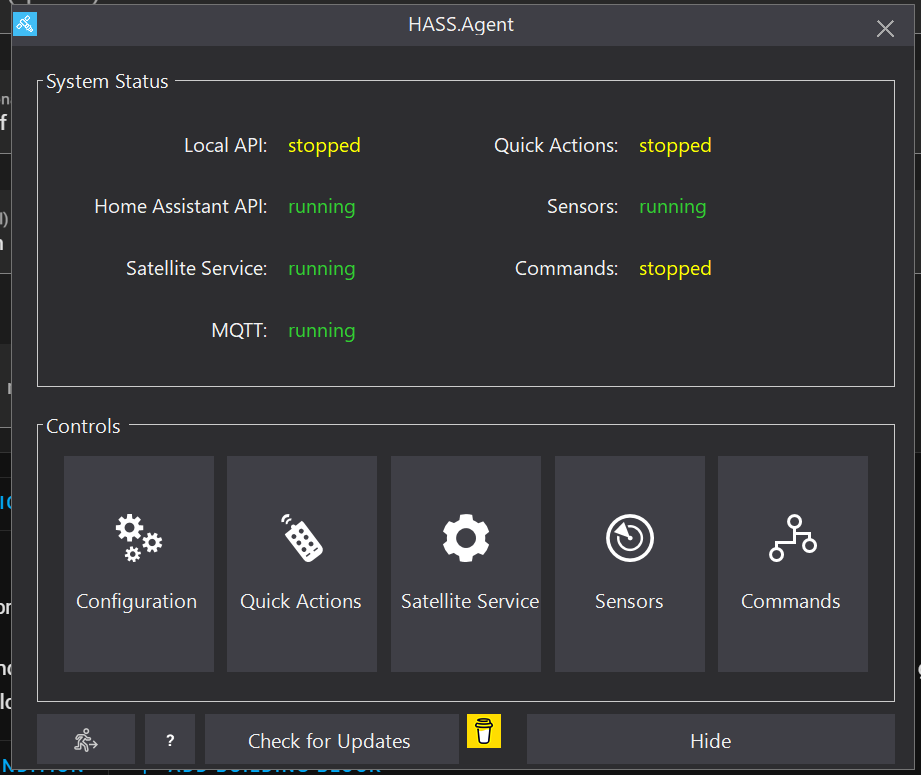Viewport: 921px width, 775px height.
Task: Click the MQTT running status
Action: pos(322,330)
